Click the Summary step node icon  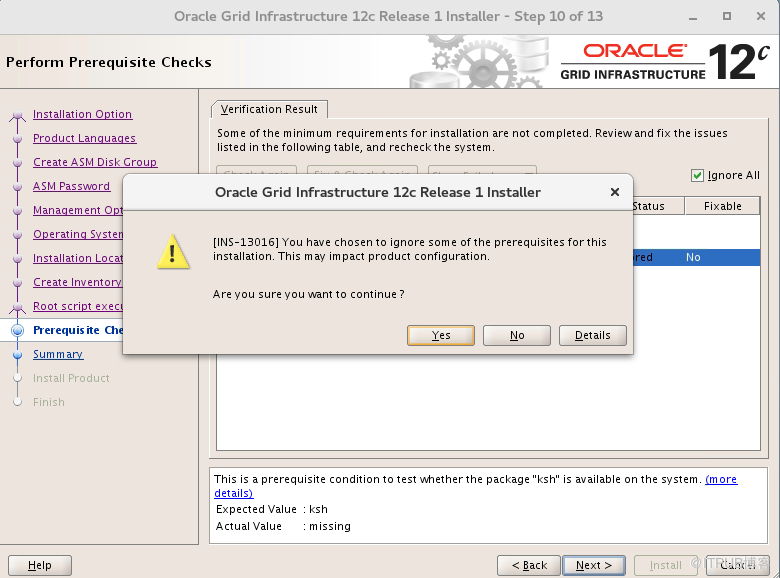coord(17,355)
